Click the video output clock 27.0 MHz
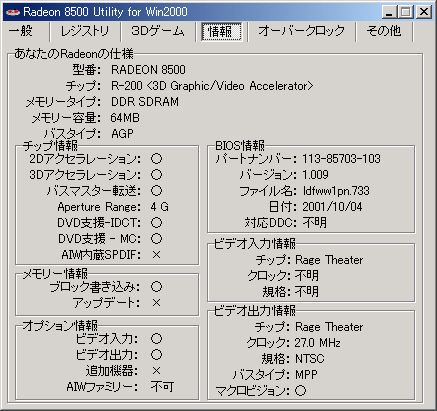The height and width of the screenshot is (411, 437). point(317,343)
